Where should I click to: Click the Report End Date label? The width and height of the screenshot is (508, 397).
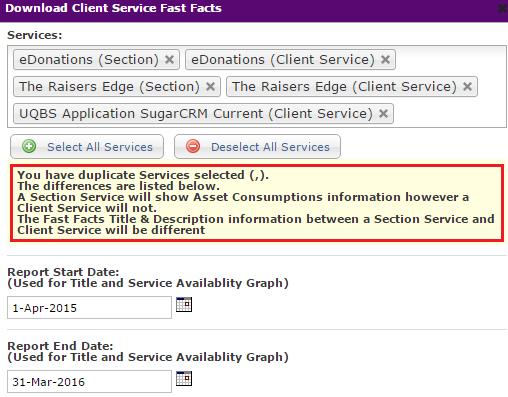coord(60,346)
